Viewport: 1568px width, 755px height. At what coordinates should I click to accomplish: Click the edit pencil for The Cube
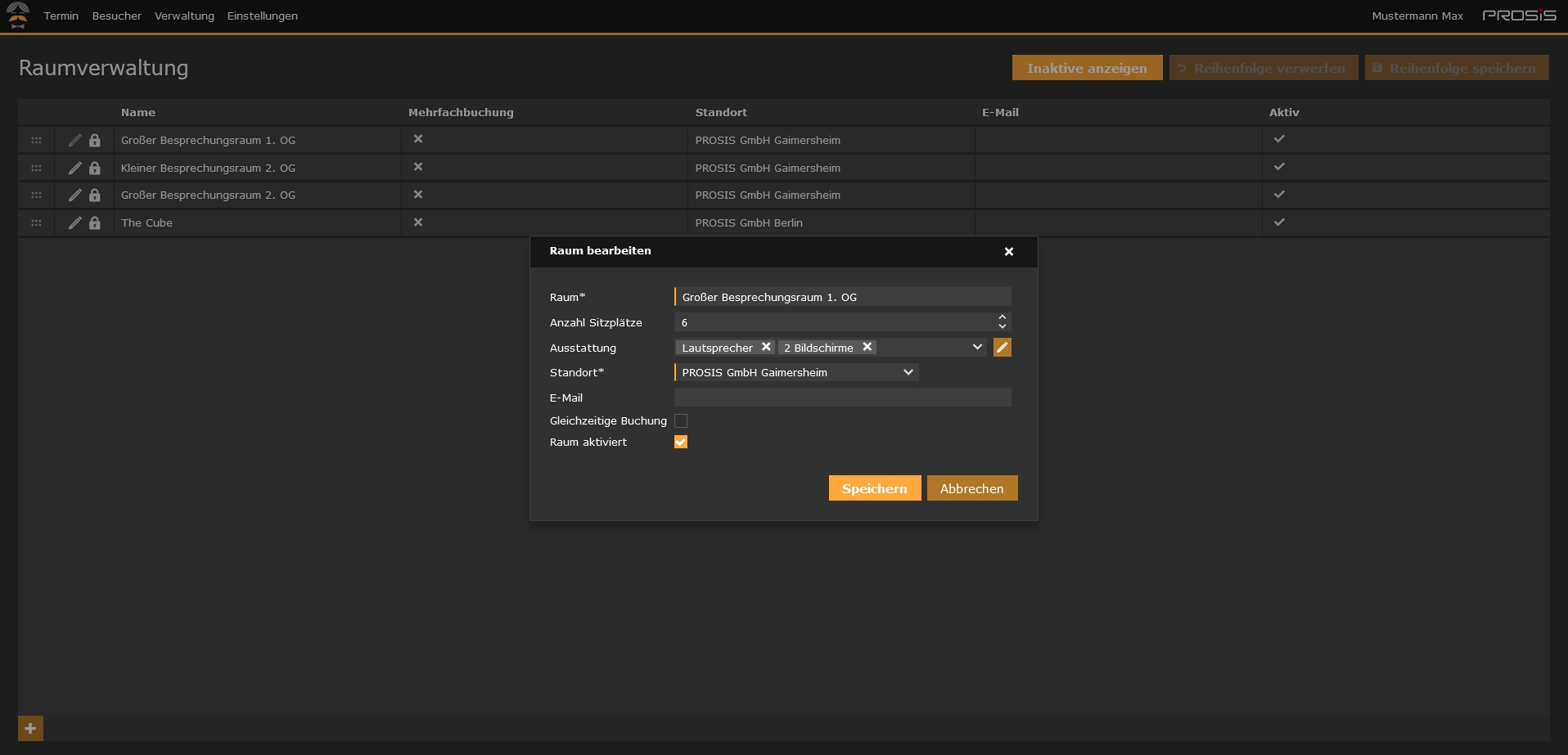(x=74, y=222)
